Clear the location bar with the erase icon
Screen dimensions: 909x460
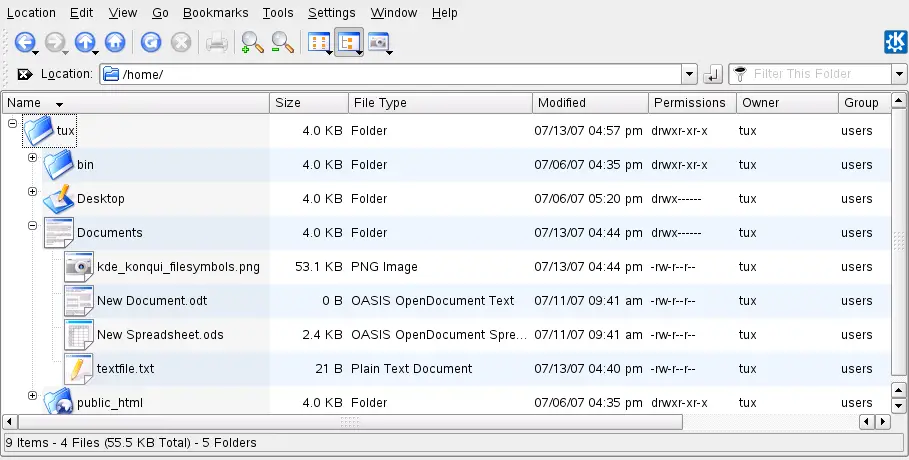point(25,75)
